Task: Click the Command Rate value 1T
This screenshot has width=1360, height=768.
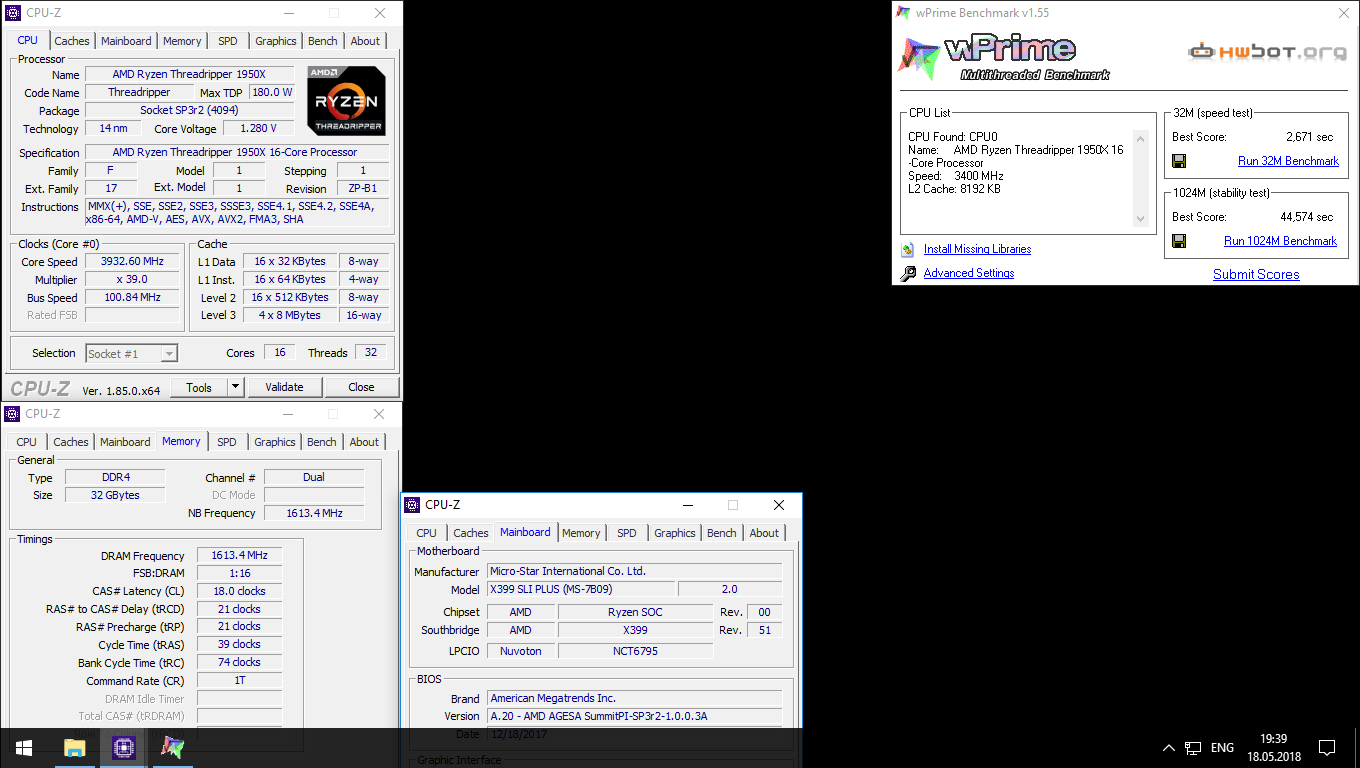Action: pos(239,680)
